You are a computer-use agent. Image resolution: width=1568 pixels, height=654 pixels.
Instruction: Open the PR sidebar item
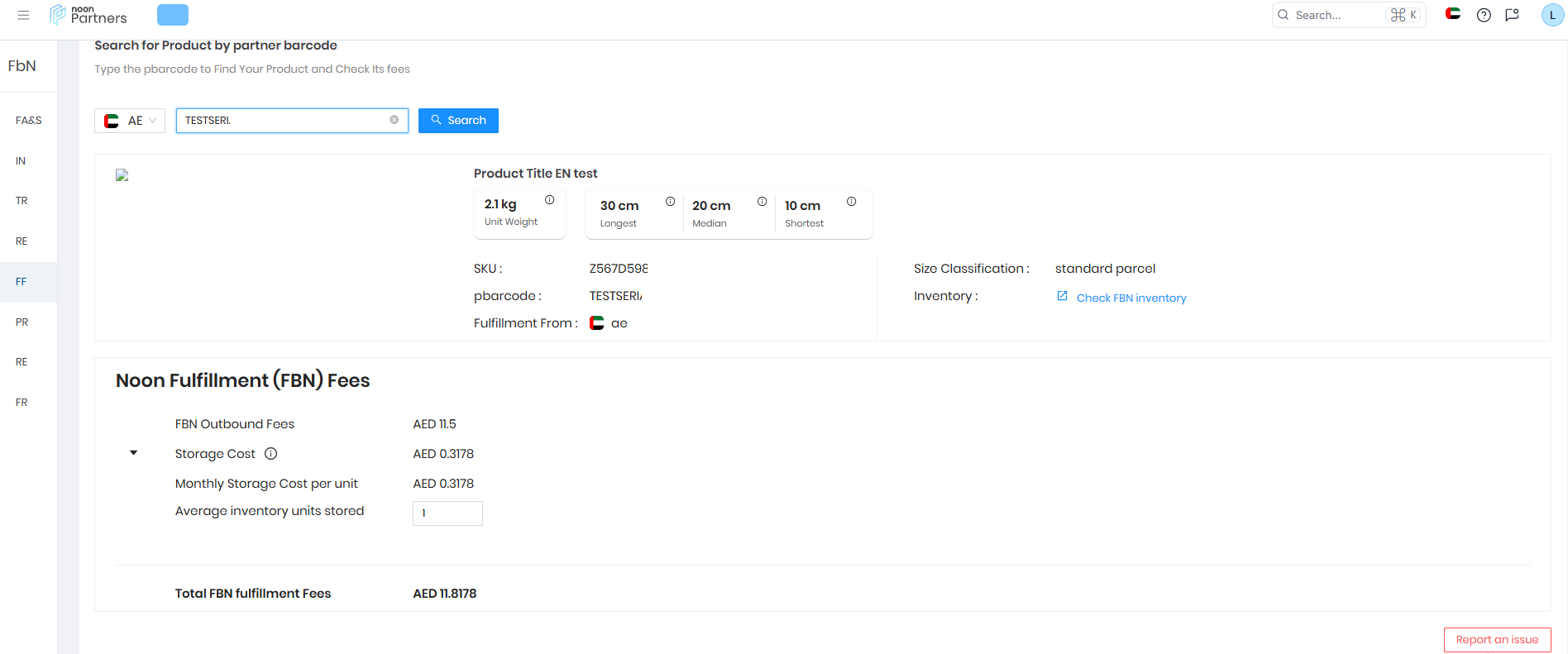click(28, 322)
